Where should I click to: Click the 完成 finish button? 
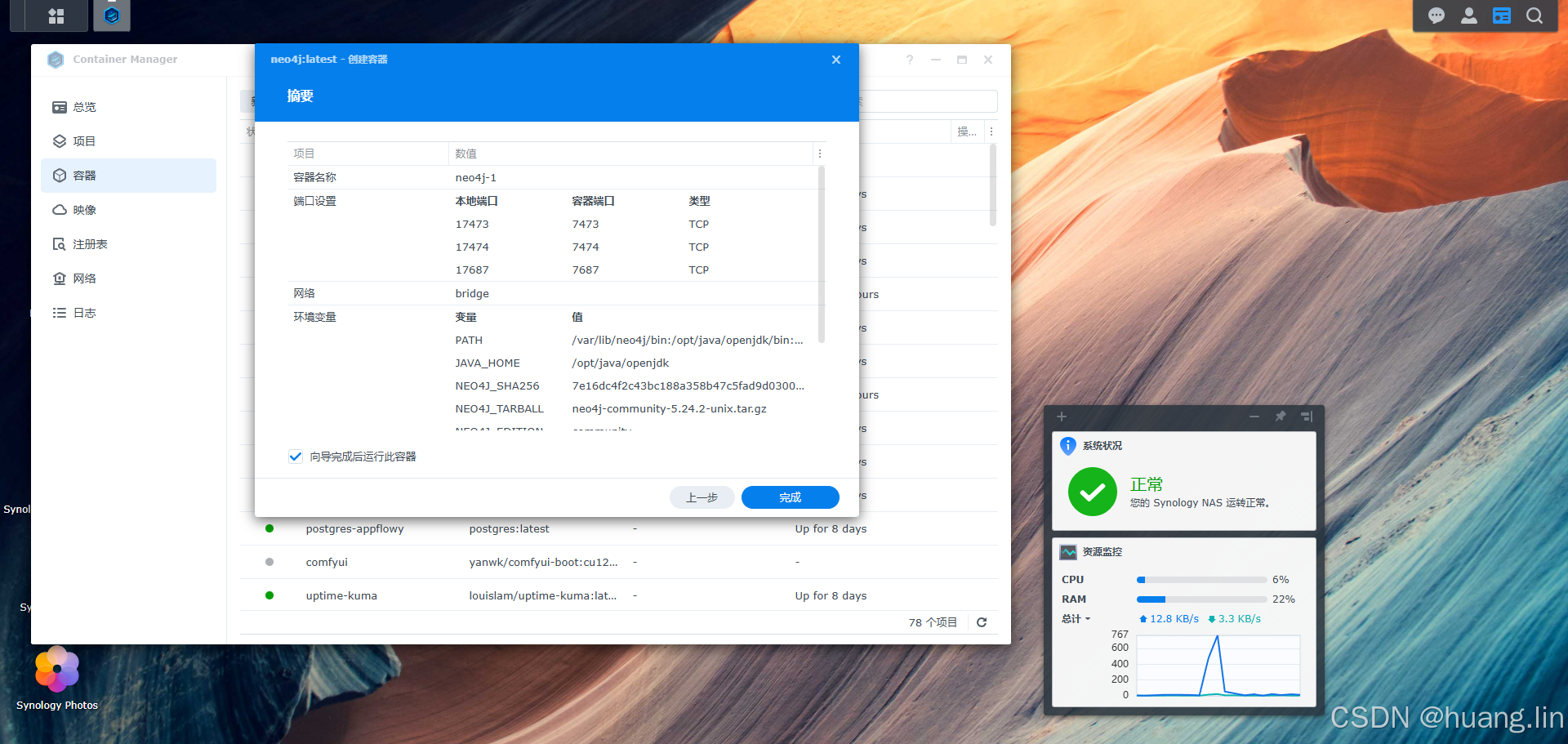point(790,497)
